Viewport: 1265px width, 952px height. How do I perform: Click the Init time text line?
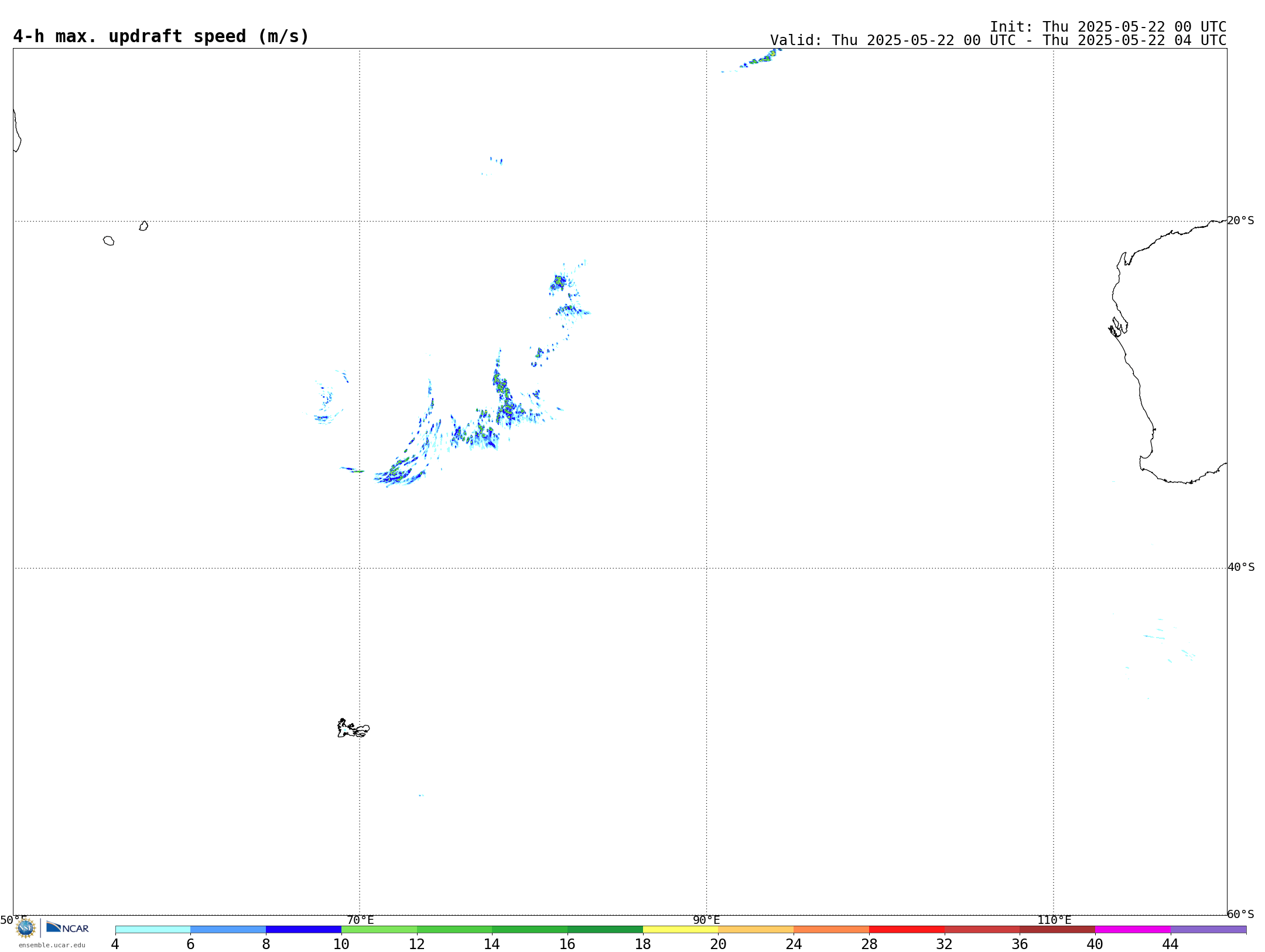[x=1108, y=27]
